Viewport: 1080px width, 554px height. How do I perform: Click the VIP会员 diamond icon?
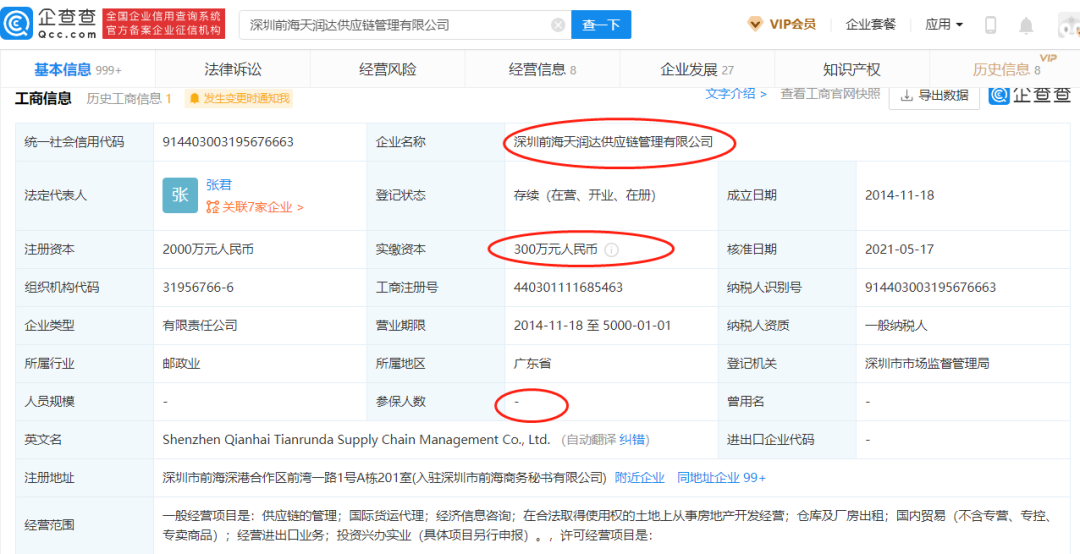click(x=755, y=24)
